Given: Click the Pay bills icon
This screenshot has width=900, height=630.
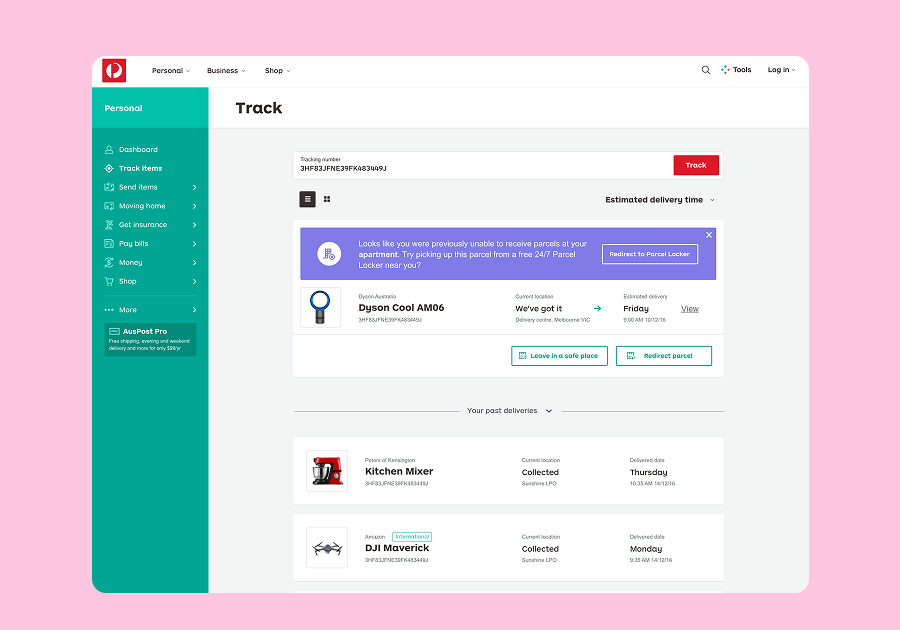Looking at the screenshot, I should 108,243.
